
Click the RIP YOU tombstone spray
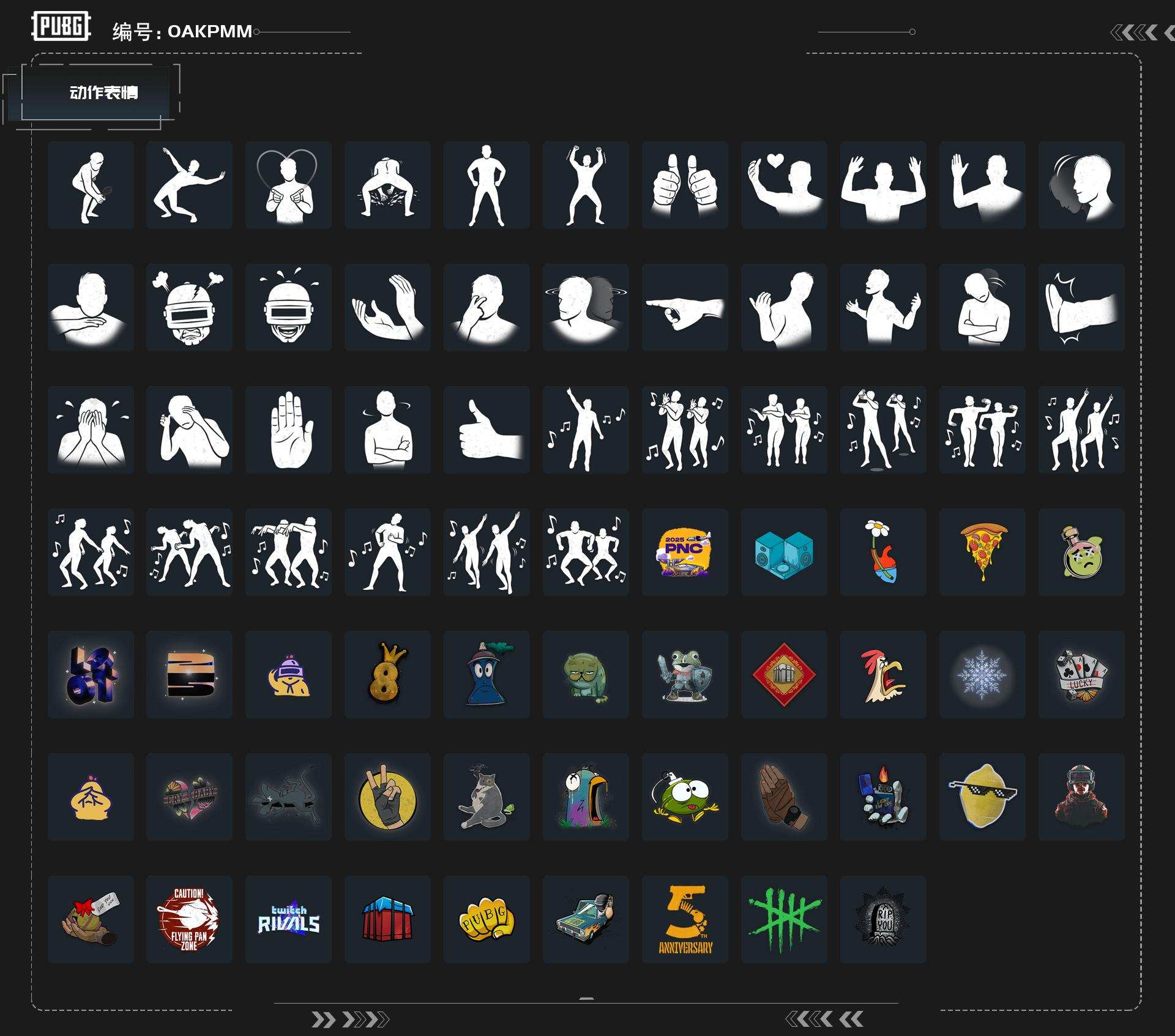(883, 919)
